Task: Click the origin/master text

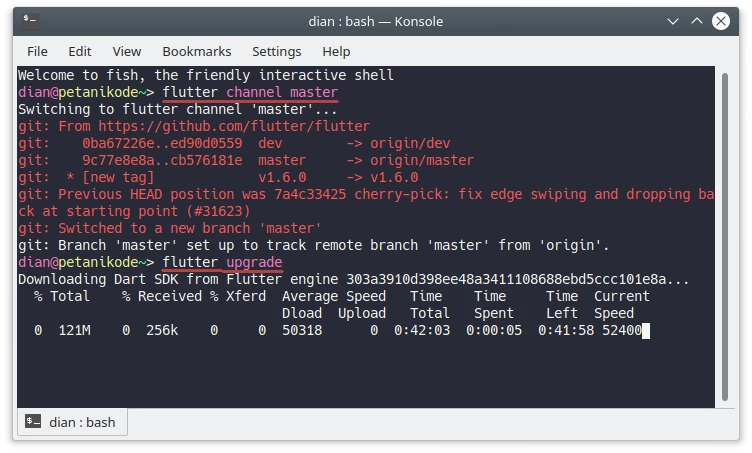Action: (422, 160)
